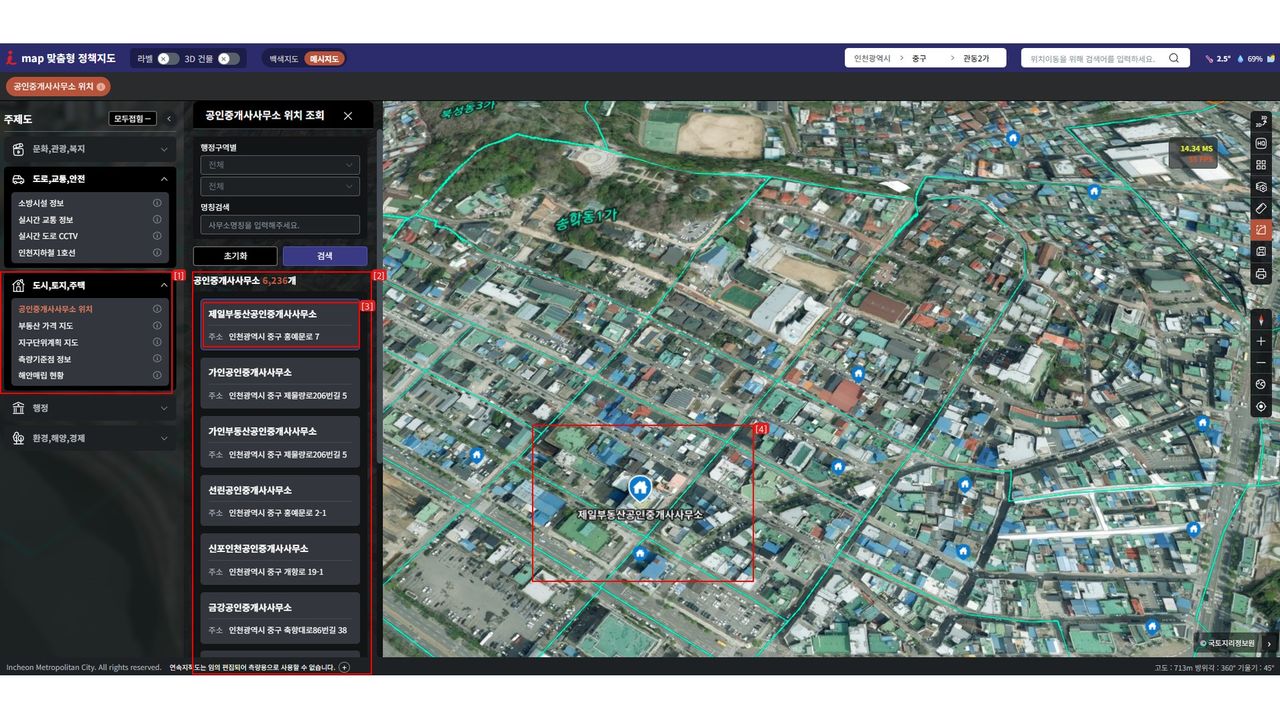Click the 검색 button

324,256
